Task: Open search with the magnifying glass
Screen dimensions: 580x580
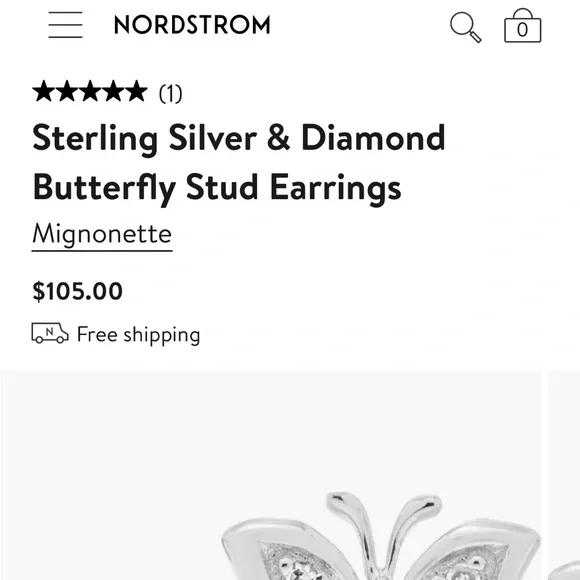Action: click(x=466, y=27)
